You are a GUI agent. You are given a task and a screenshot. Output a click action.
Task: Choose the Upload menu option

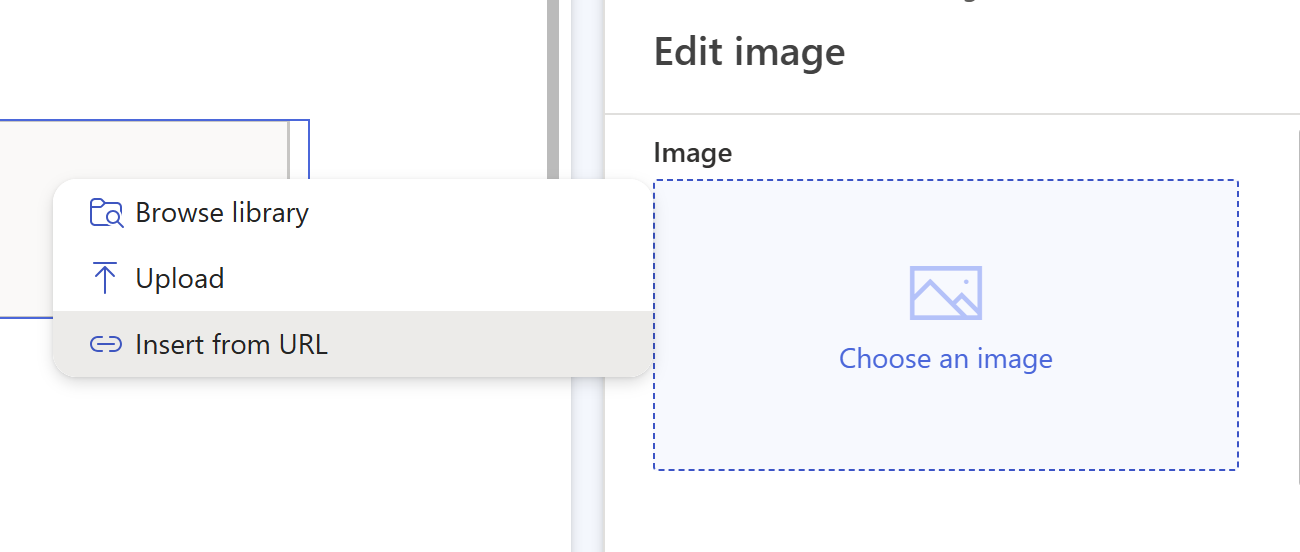coord(180,279)
